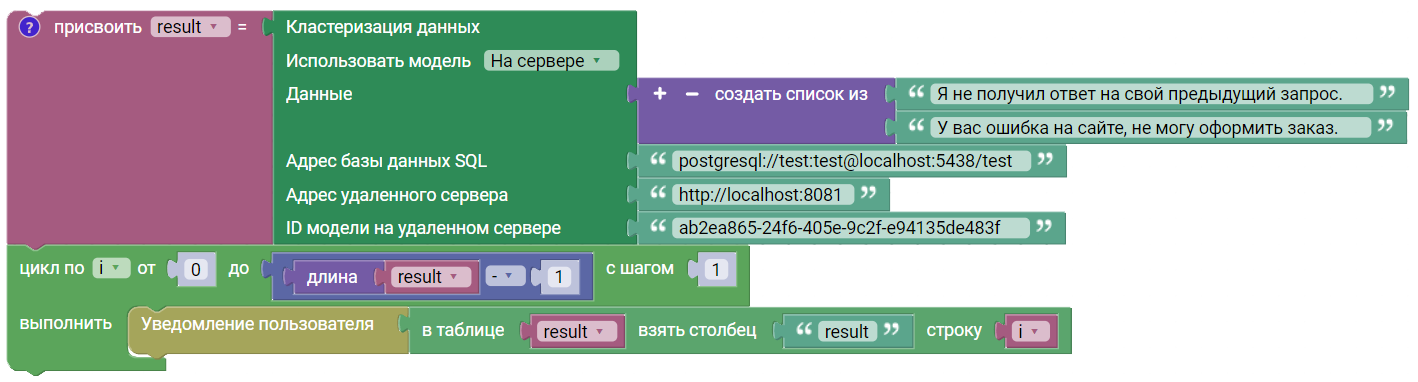The height and width of the screenshot is (382, 1418).
Task: Click opening quote of second list sentence
Action: point(916,126)
